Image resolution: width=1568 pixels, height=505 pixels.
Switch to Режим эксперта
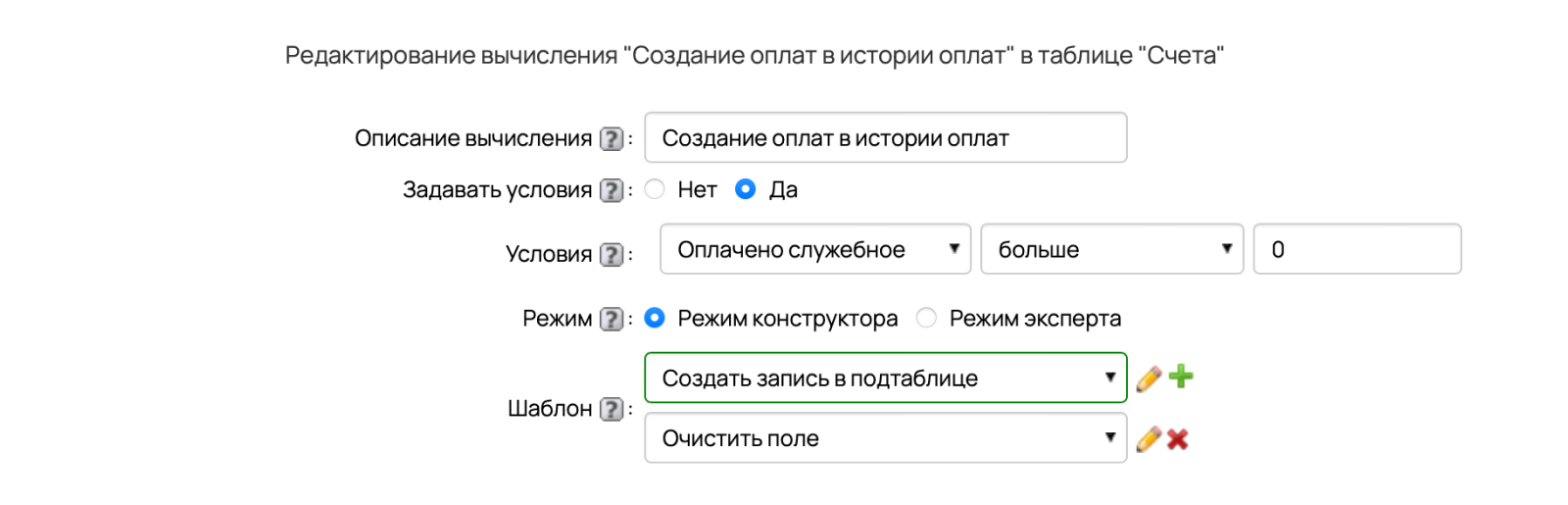tap(926, 318)
